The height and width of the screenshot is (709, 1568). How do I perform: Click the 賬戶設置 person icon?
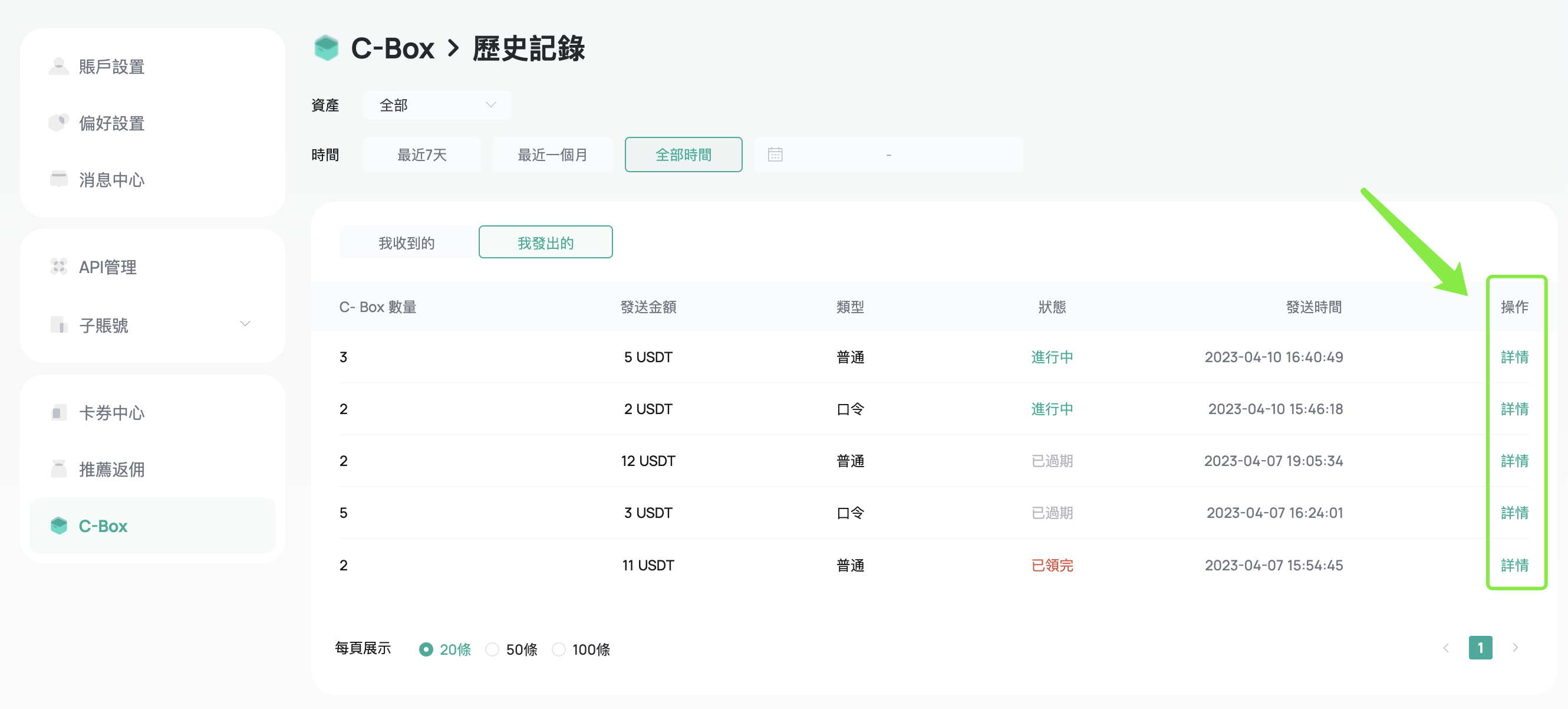pos(58,67)
